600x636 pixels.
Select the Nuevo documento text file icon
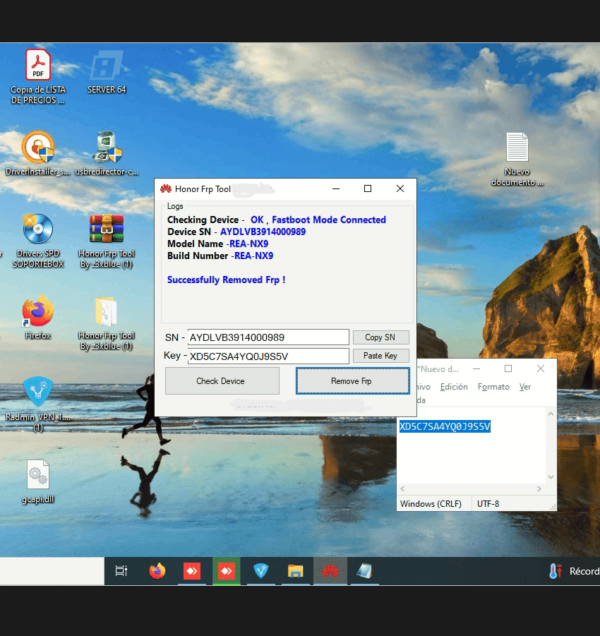tap(517, 159)
